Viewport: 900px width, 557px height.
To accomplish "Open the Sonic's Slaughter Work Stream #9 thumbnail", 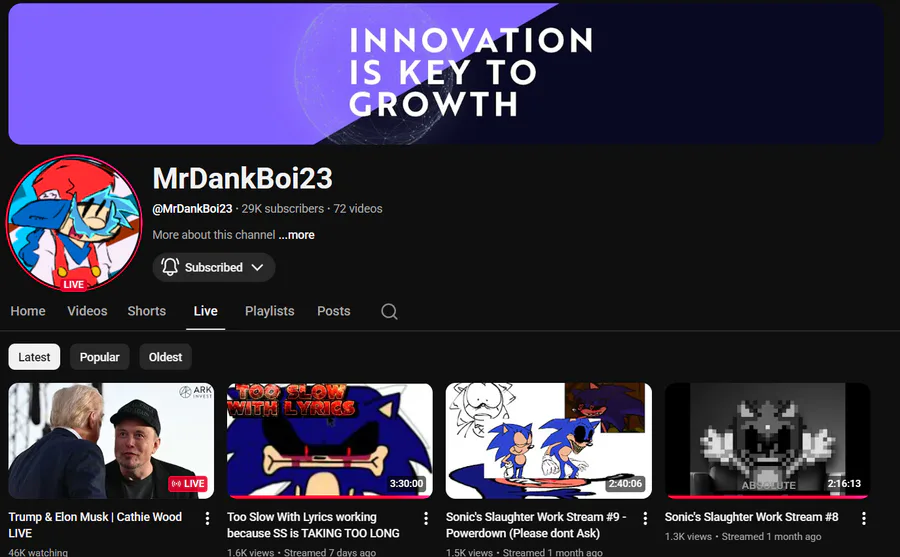I will 549,440.
